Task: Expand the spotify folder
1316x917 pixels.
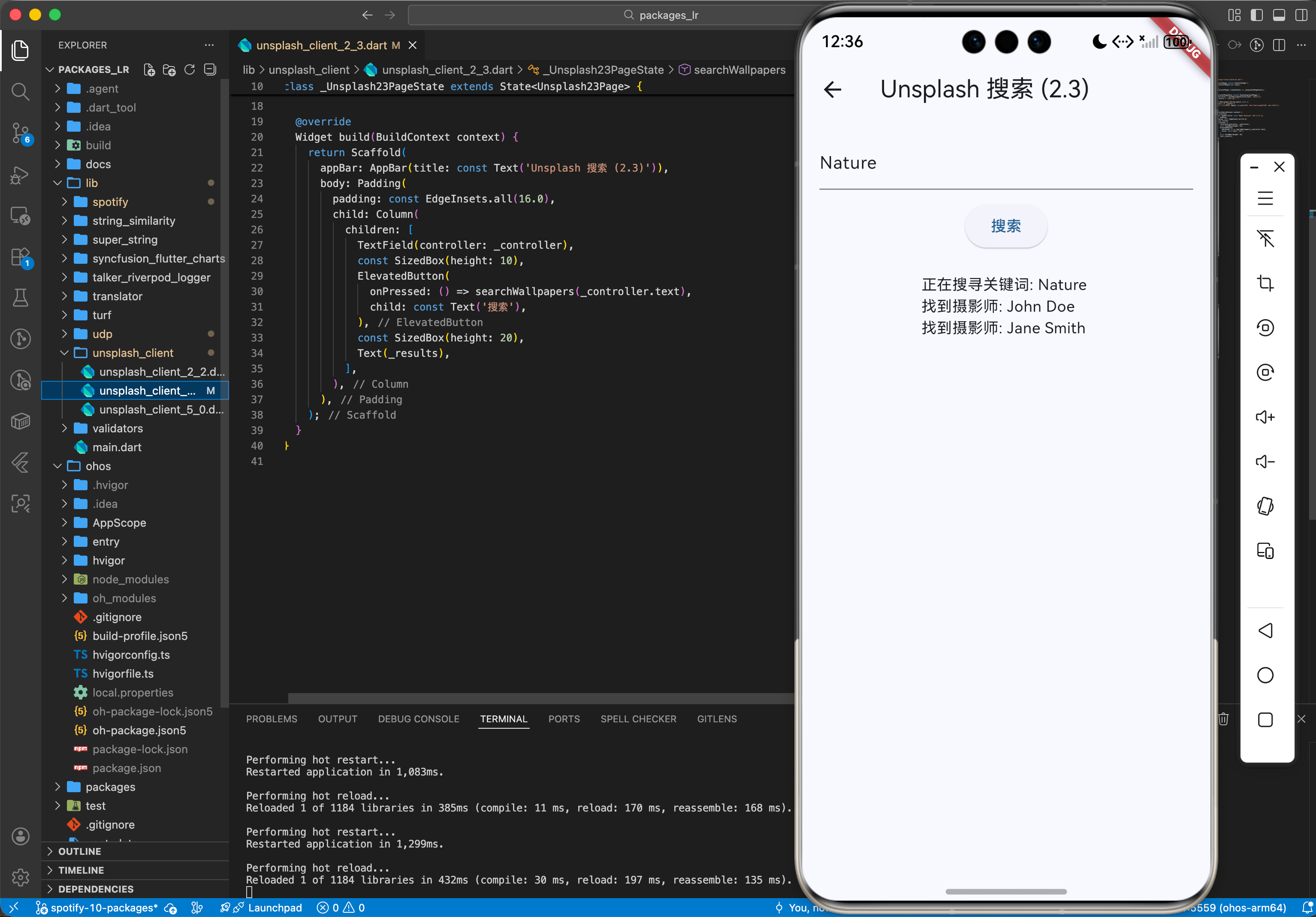Action: [x=110, y=202]
